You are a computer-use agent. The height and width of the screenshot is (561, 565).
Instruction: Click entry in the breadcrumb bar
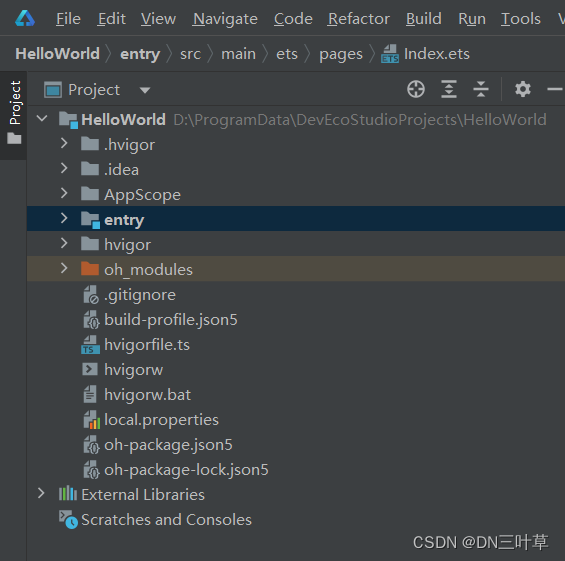coord(140,54)
